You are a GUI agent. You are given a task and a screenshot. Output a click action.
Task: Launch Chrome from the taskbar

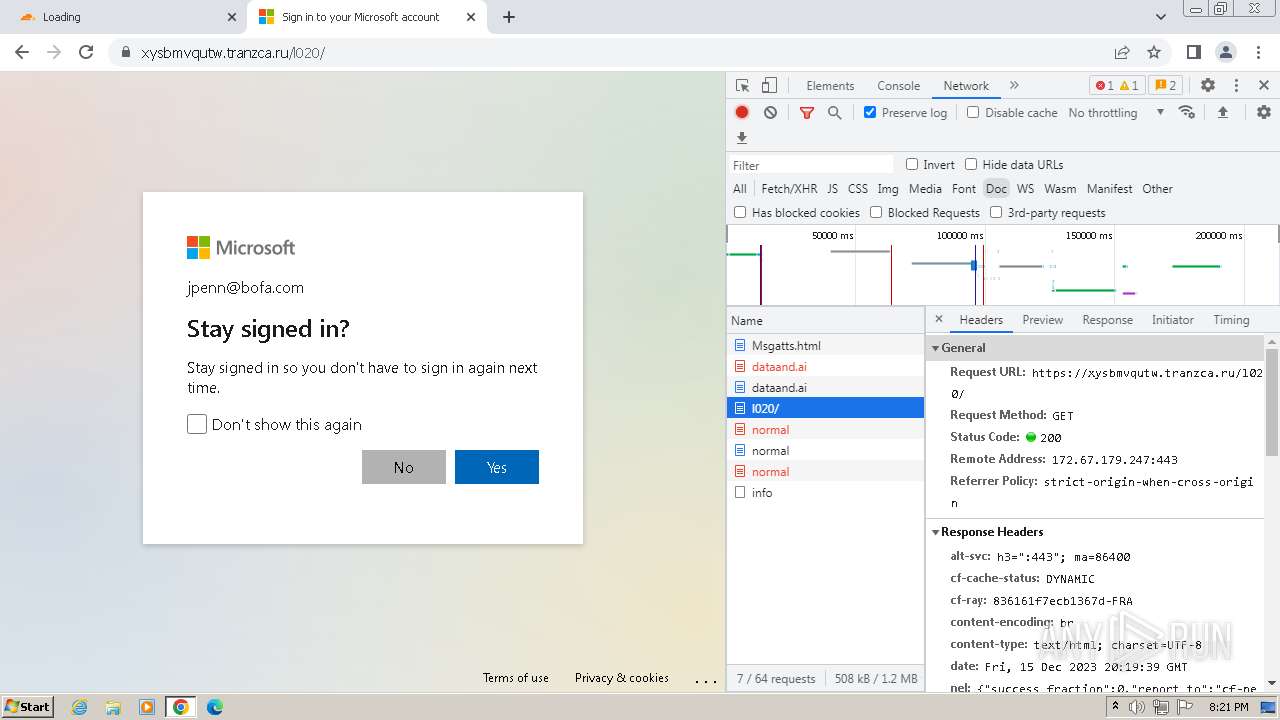[x=181, y=707]
